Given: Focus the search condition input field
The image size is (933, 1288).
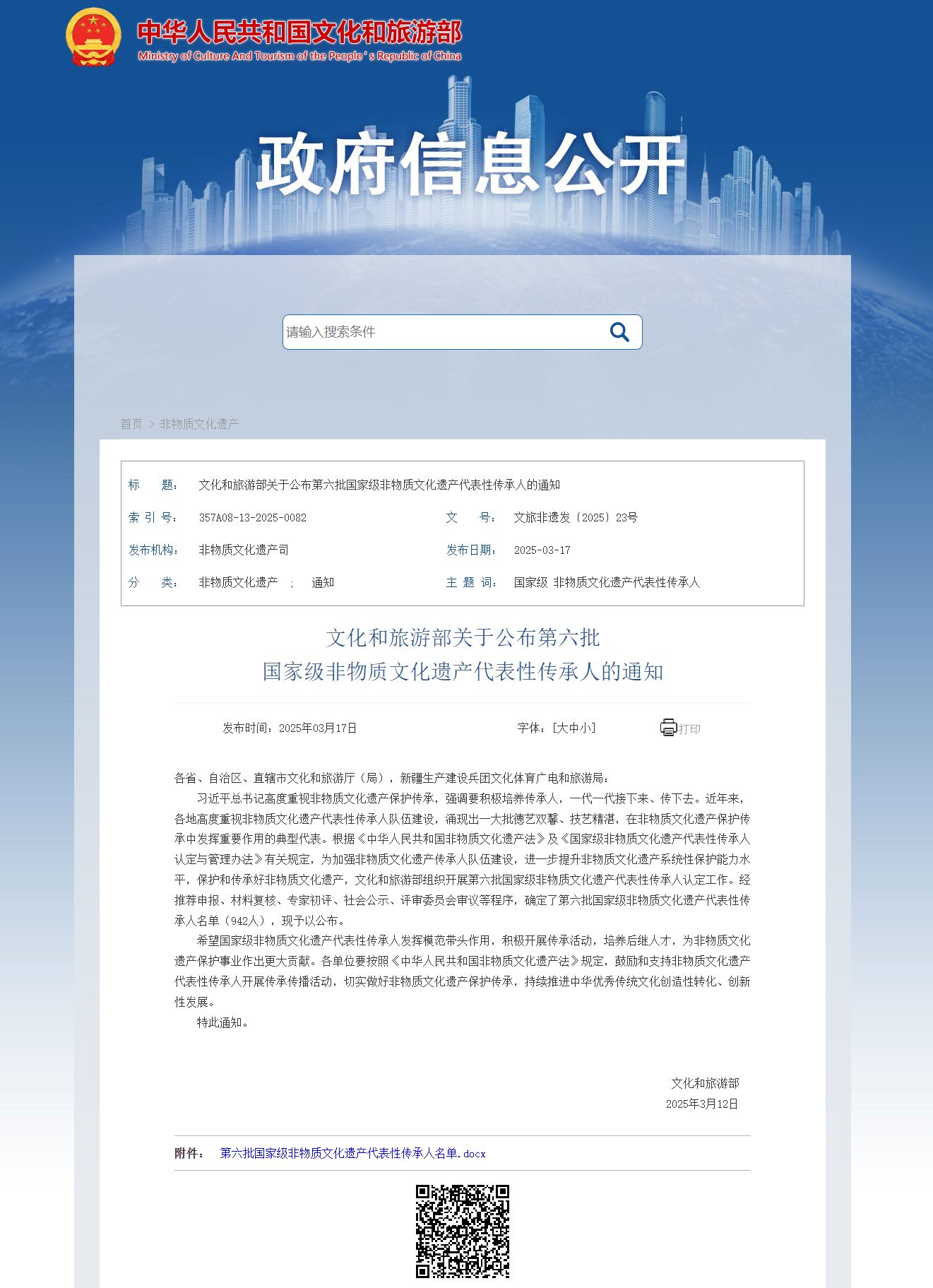Looking at the screenshot, I should coord(445,332).
